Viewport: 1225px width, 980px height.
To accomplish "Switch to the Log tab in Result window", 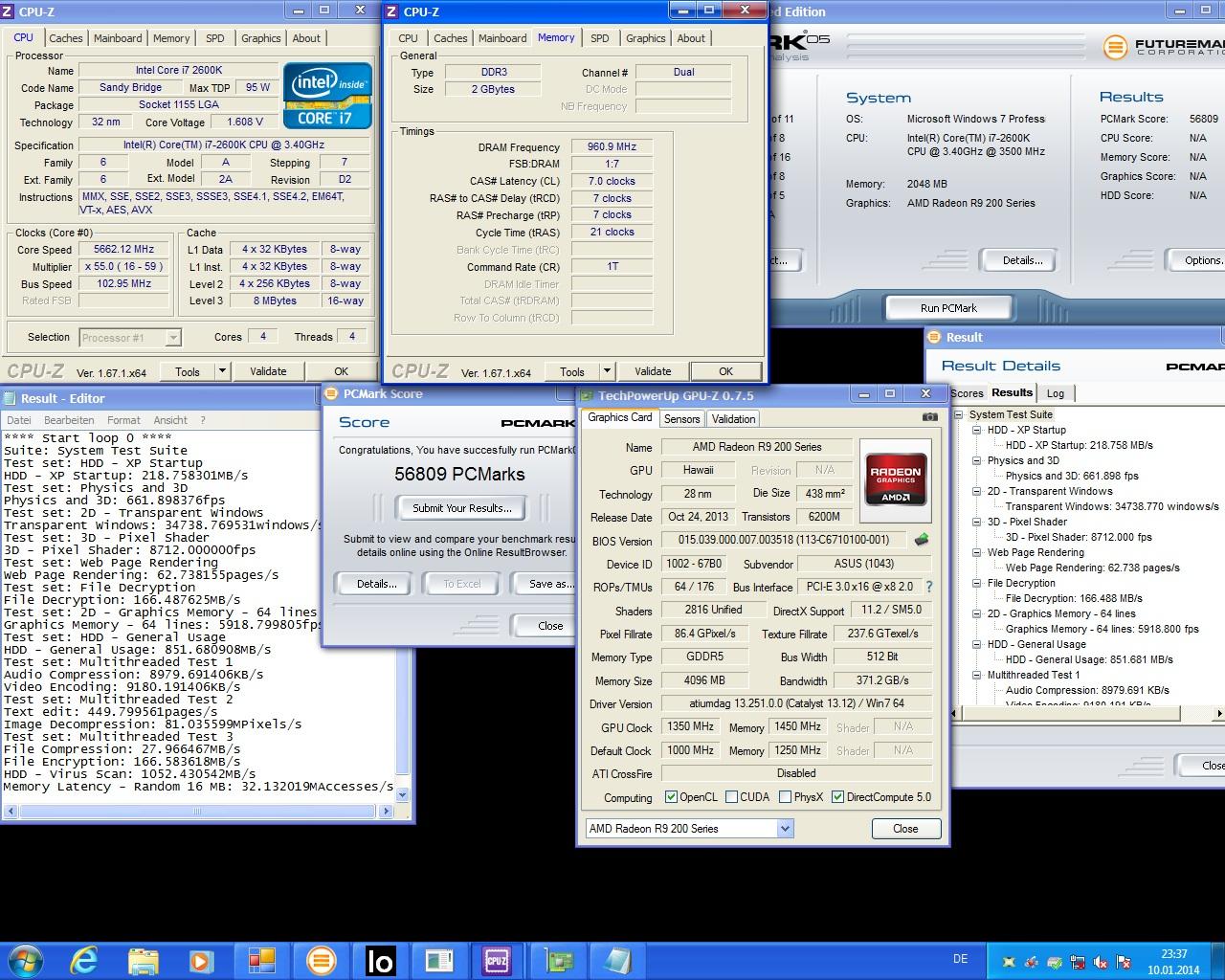I will tap(1055, 393).
